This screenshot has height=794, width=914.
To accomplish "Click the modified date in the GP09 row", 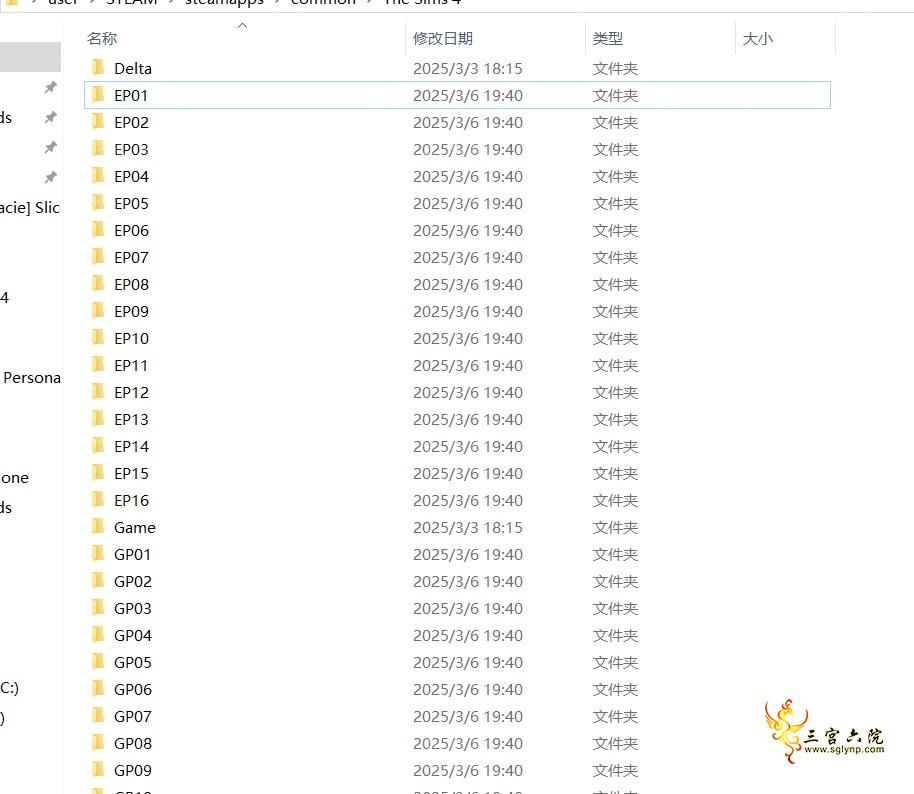I will pos(467,770).
